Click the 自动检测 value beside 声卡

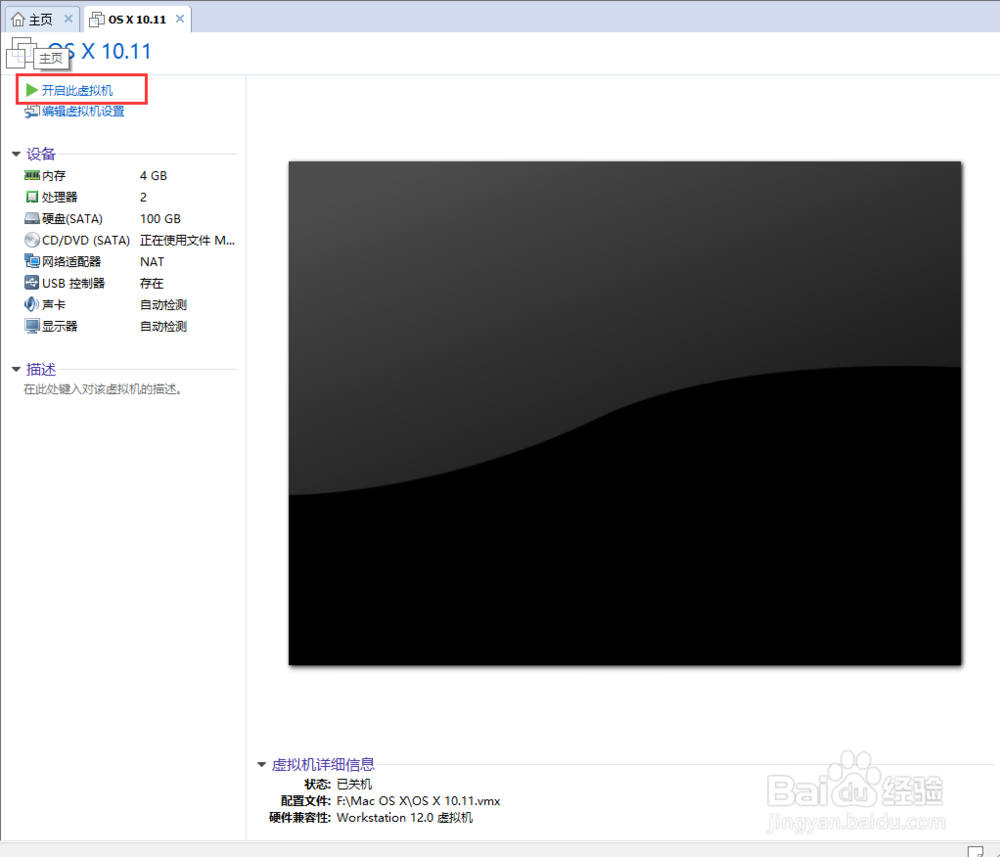tap(163, 305)
